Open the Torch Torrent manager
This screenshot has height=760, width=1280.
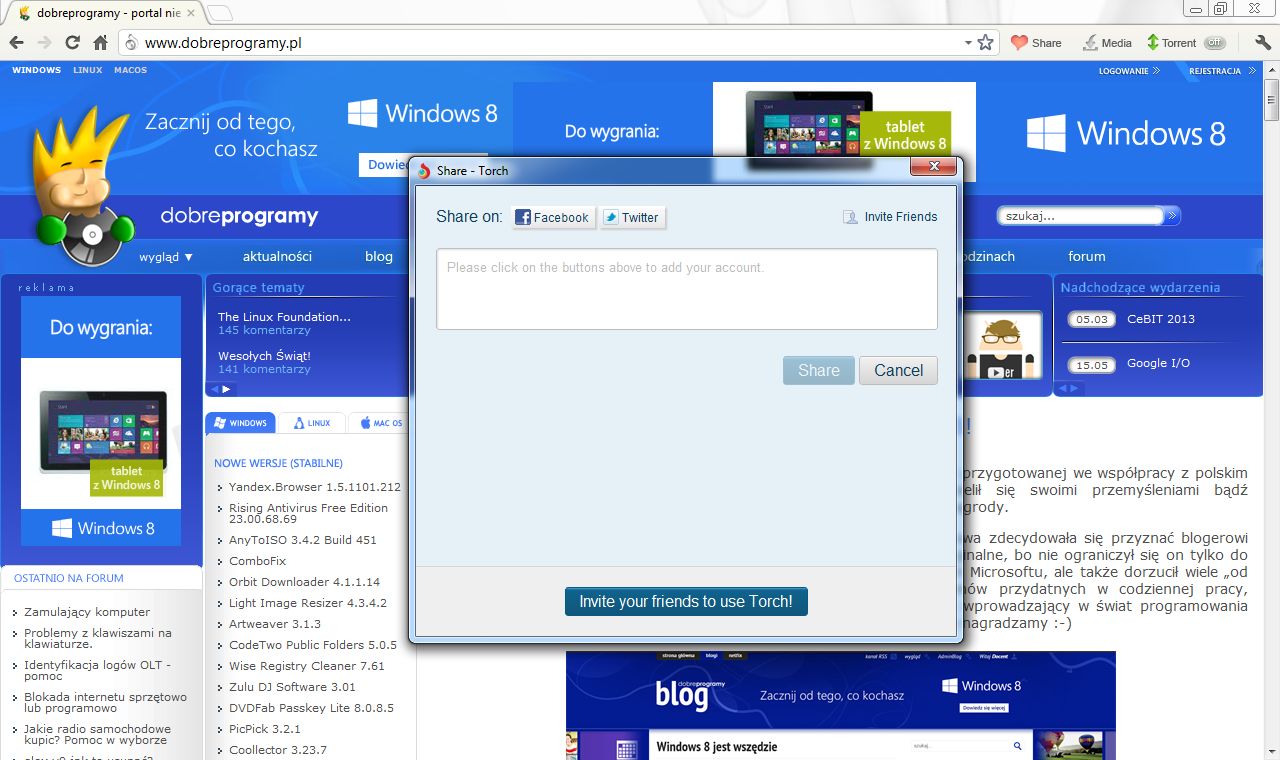tap(1170, 43)
